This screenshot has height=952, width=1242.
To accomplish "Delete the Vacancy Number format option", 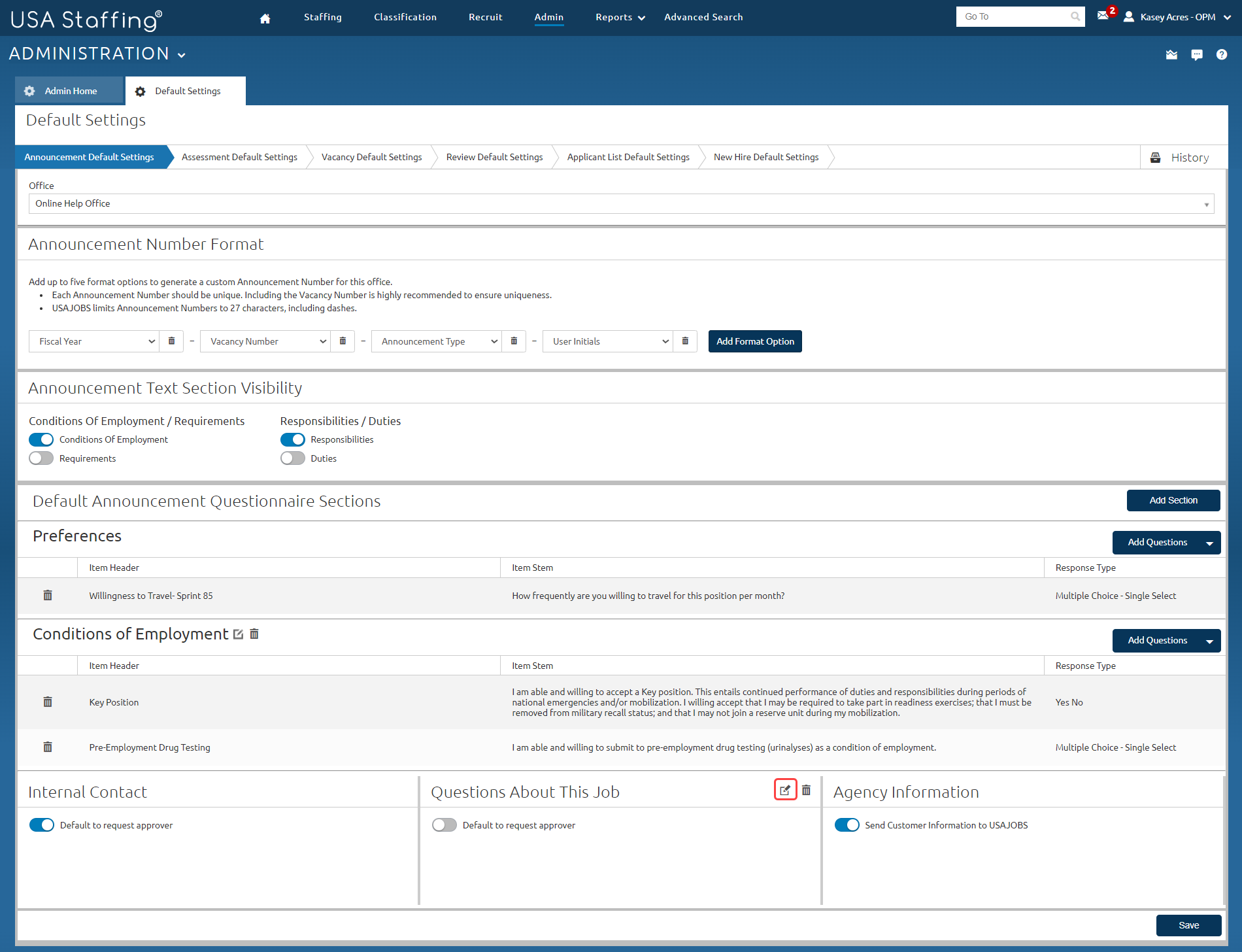I will point(343,341).
